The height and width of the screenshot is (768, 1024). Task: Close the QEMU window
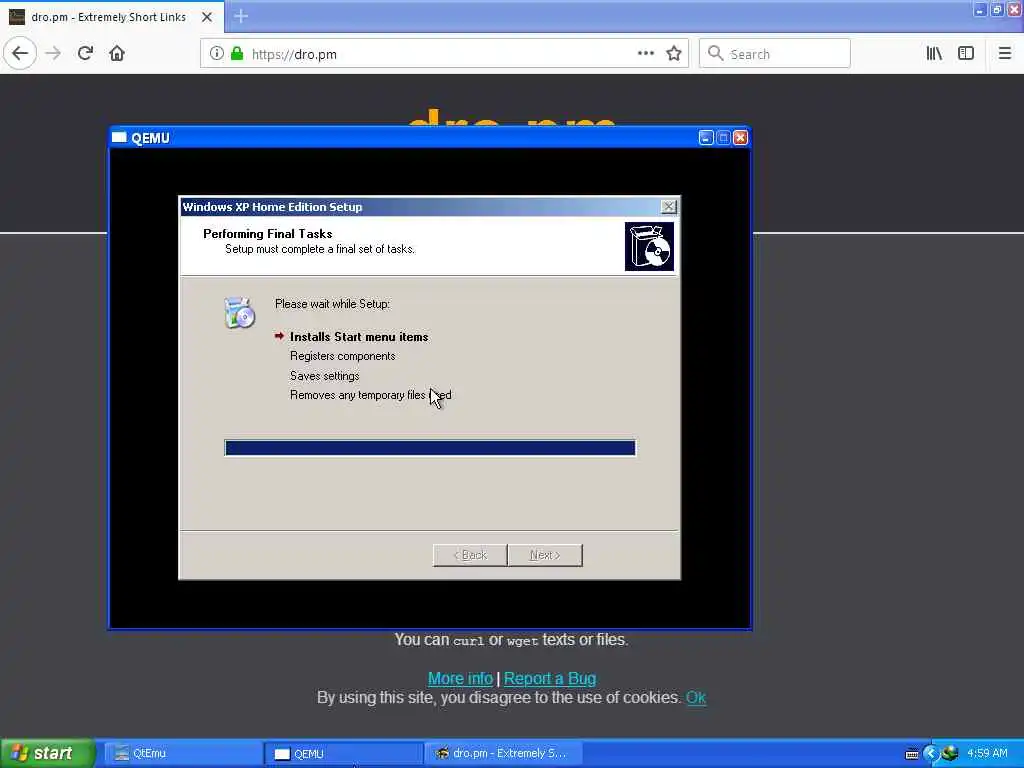point(741,138)
